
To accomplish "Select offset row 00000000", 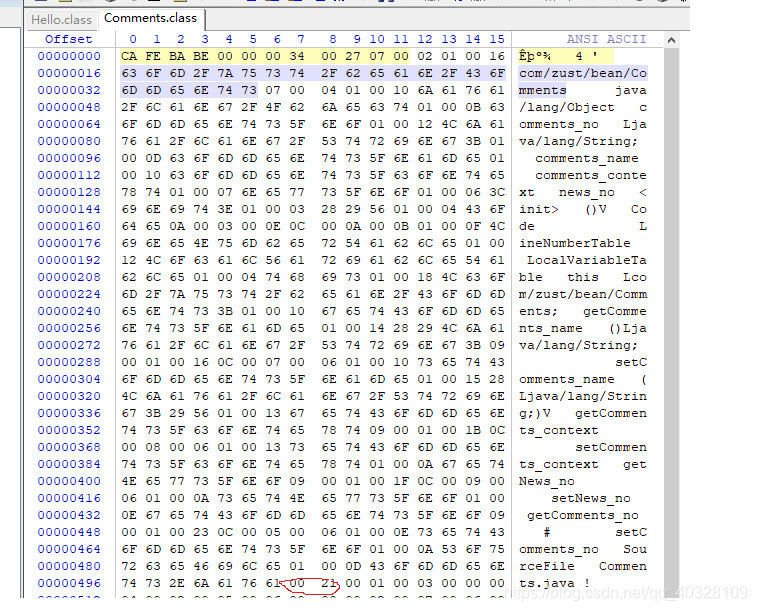I will tap(69, 56).
